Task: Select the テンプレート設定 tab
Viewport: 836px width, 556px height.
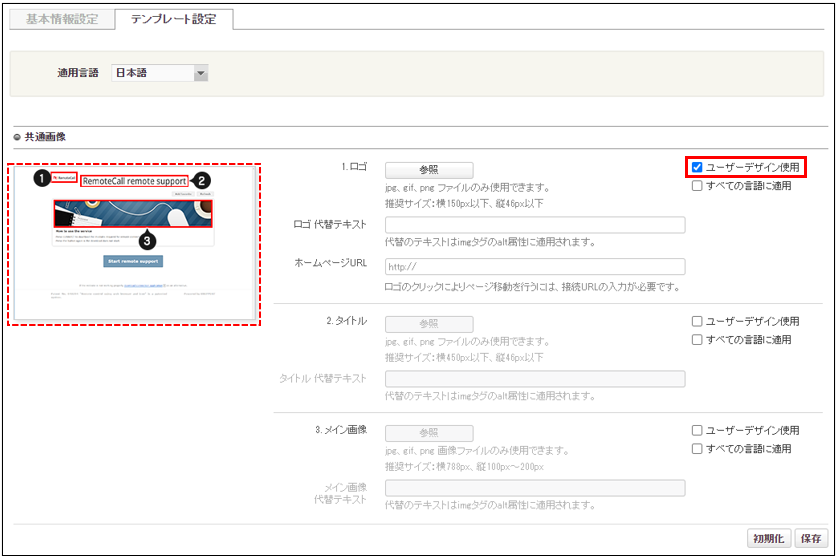Action: [174, 19]
